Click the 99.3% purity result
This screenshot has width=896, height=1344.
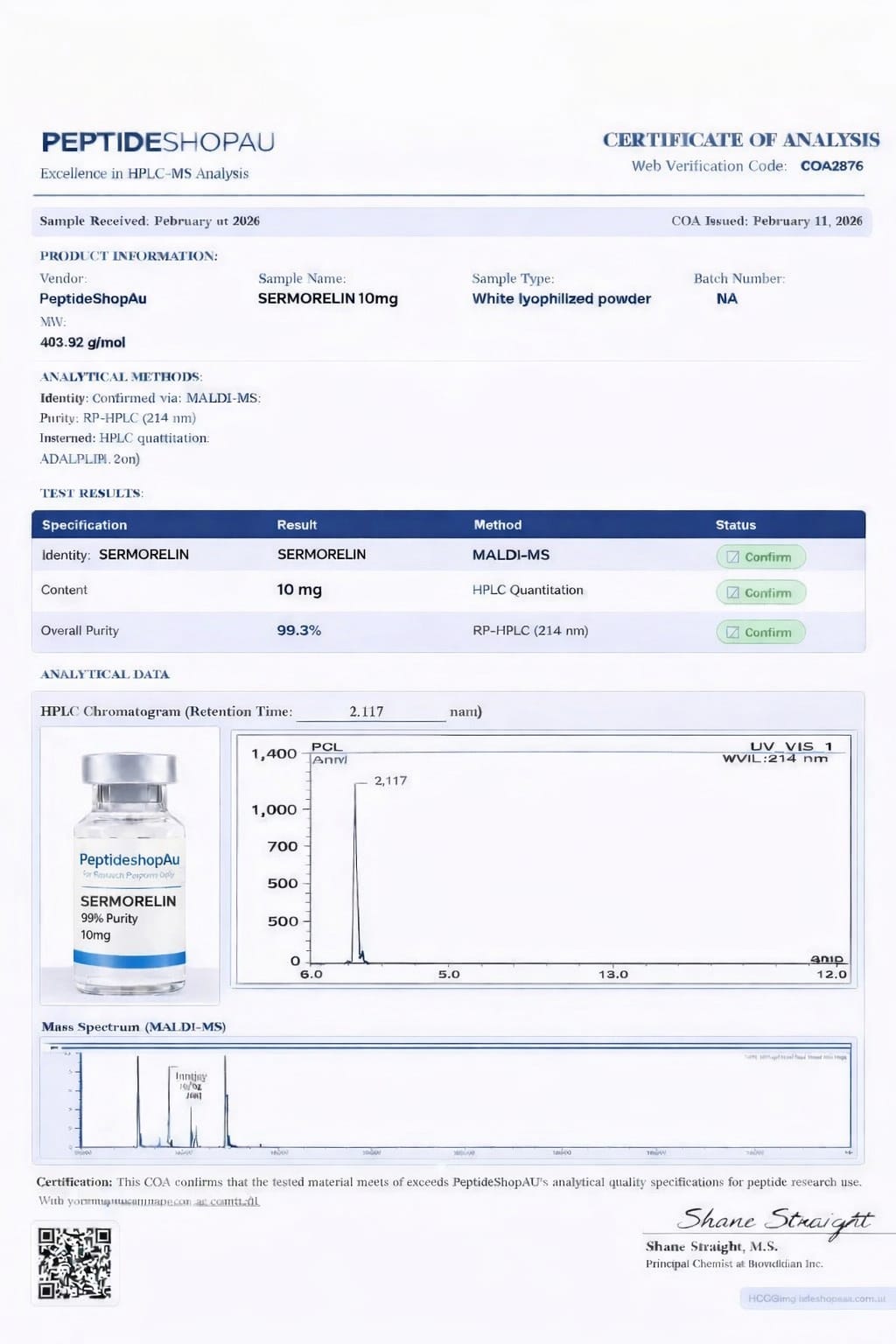tap(299, 630)
